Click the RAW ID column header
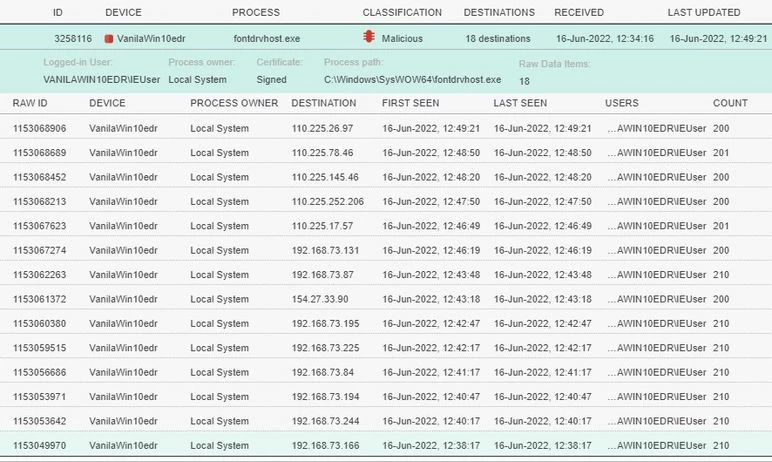The width and height of the screenshot is (772, 462). [x=30, y=103]
